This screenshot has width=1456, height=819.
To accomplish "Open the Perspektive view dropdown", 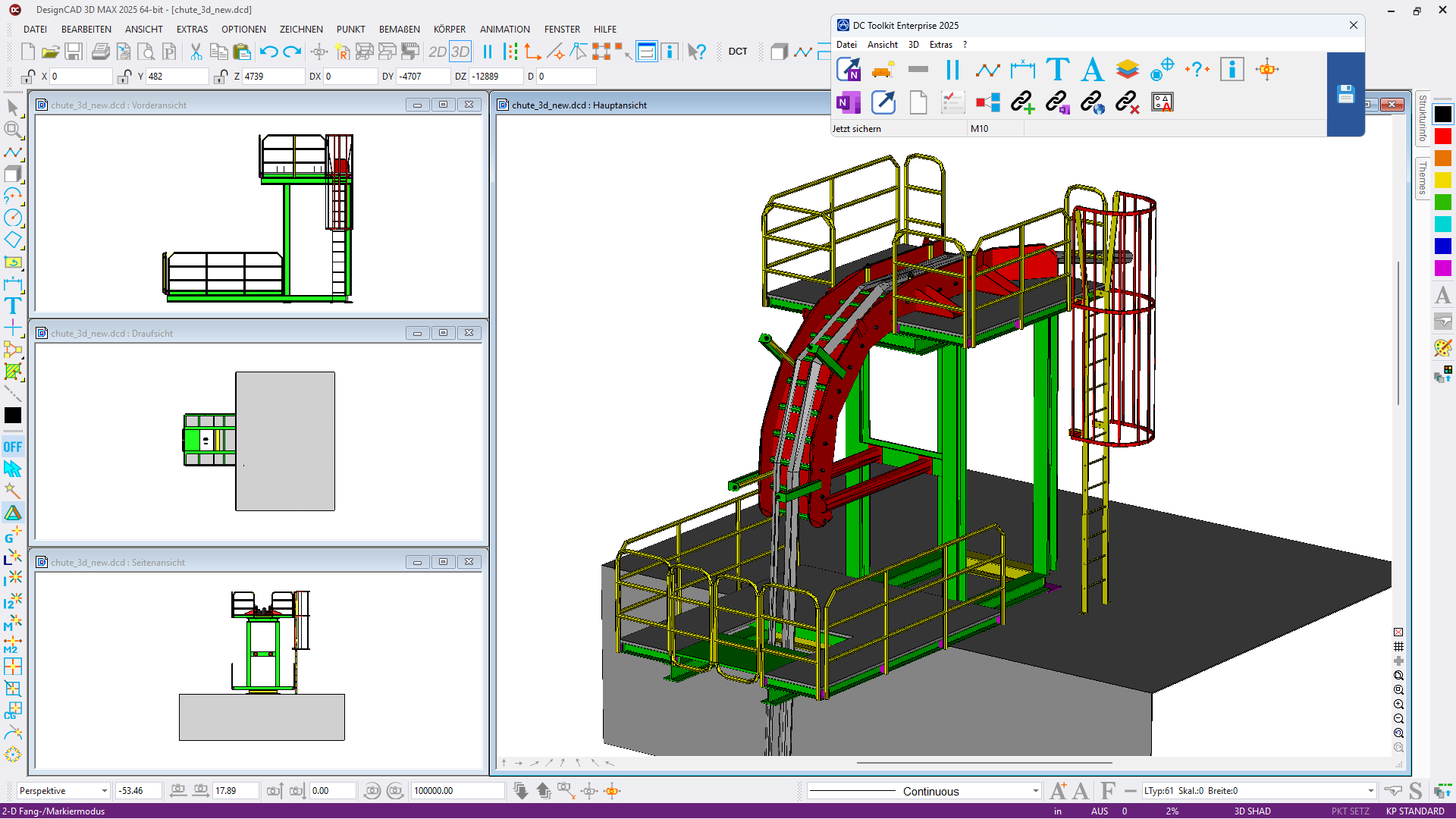I will [104, 791].
